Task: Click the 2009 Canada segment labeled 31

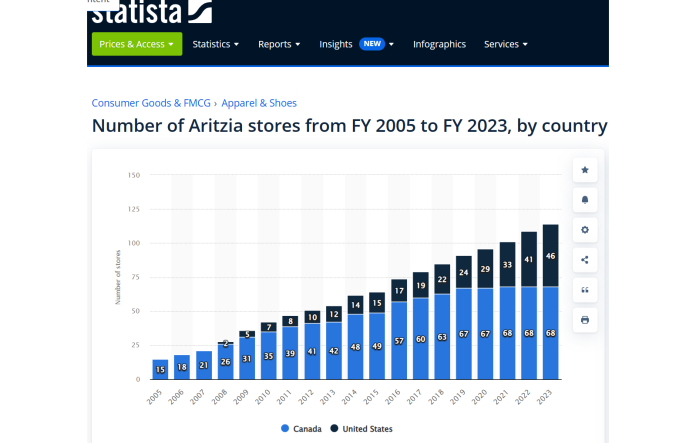Action: pyautogui.click(x=247, y=359)
